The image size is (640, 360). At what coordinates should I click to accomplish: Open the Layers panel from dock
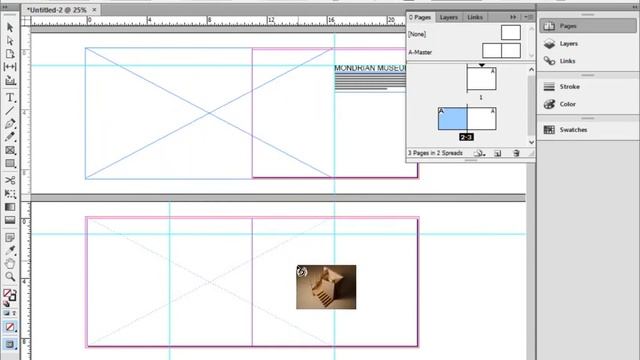(x=588, y=44)
